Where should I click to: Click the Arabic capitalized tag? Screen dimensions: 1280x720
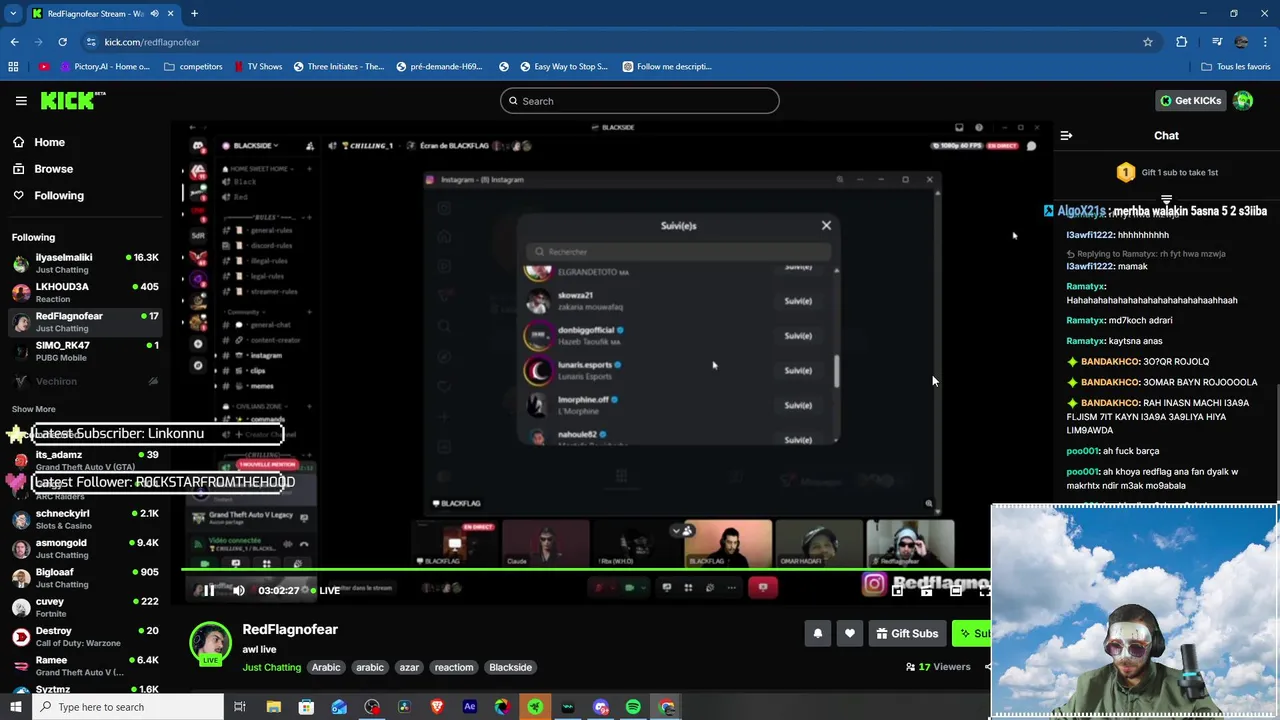326,667
